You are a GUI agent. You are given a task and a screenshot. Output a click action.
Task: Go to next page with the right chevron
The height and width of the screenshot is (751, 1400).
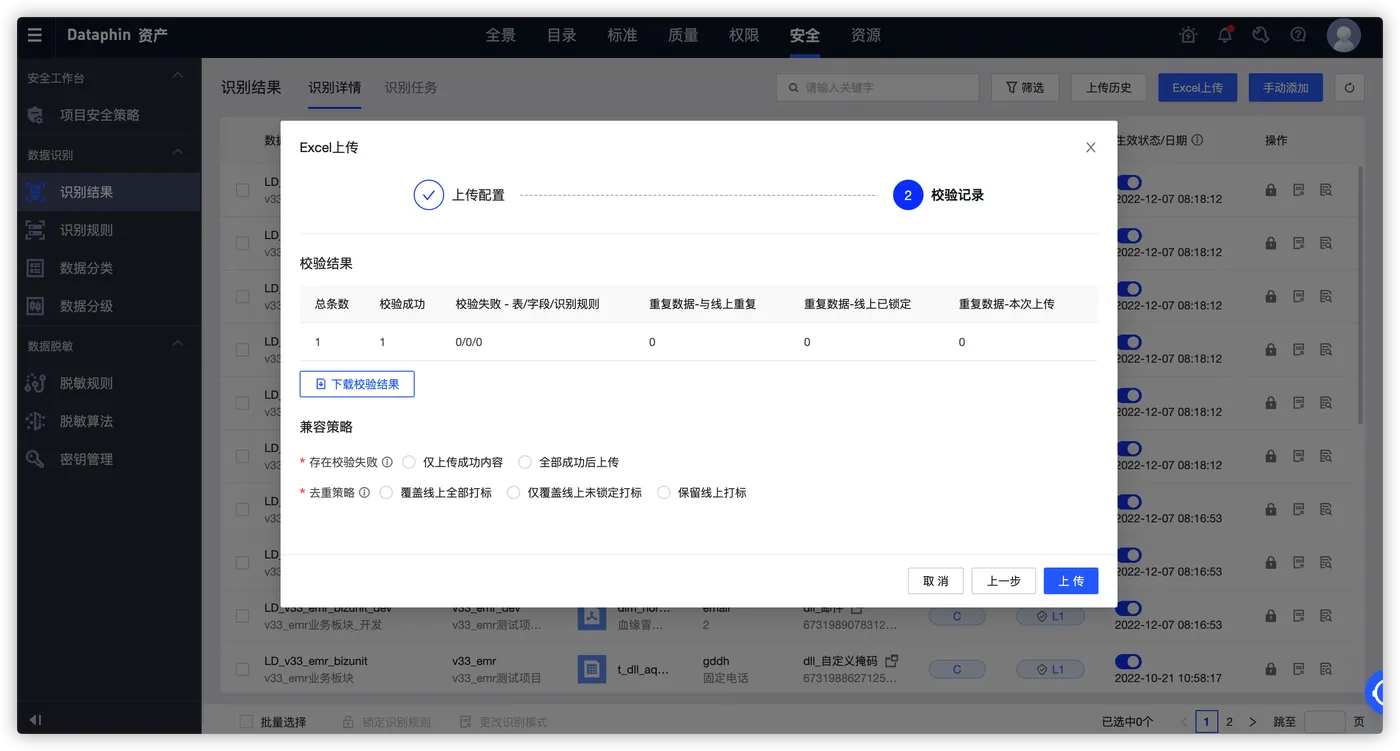(1252, 721)
